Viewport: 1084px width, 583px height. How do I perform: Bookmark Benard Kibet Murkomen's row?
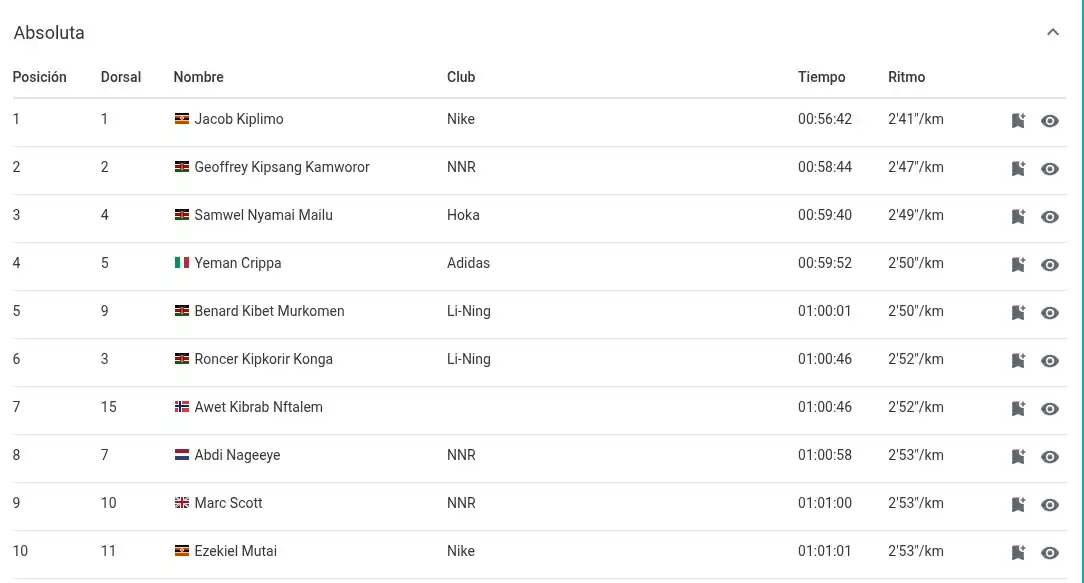[1018, 313]
